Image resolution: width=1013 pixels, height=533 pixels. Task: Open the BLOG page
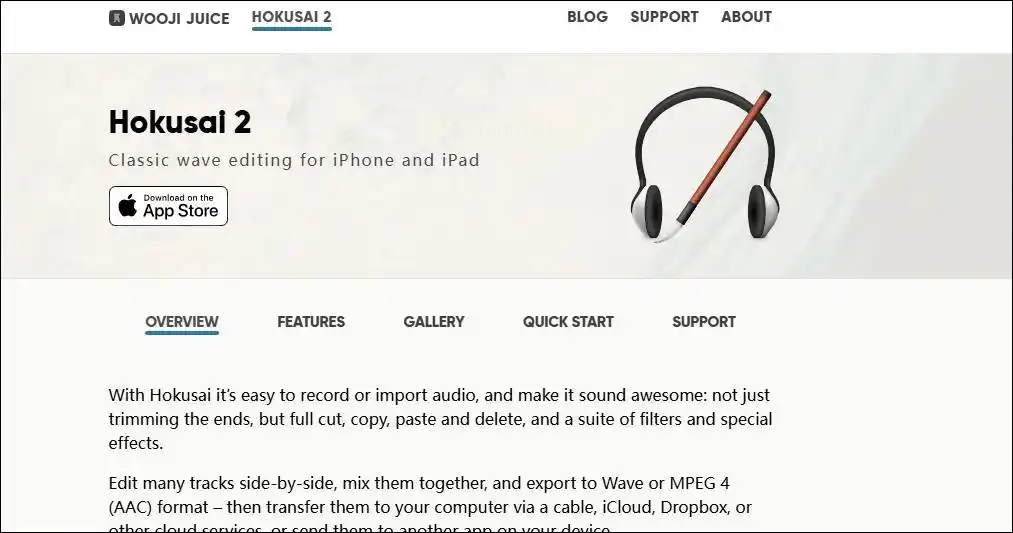[x=587, y=17]
